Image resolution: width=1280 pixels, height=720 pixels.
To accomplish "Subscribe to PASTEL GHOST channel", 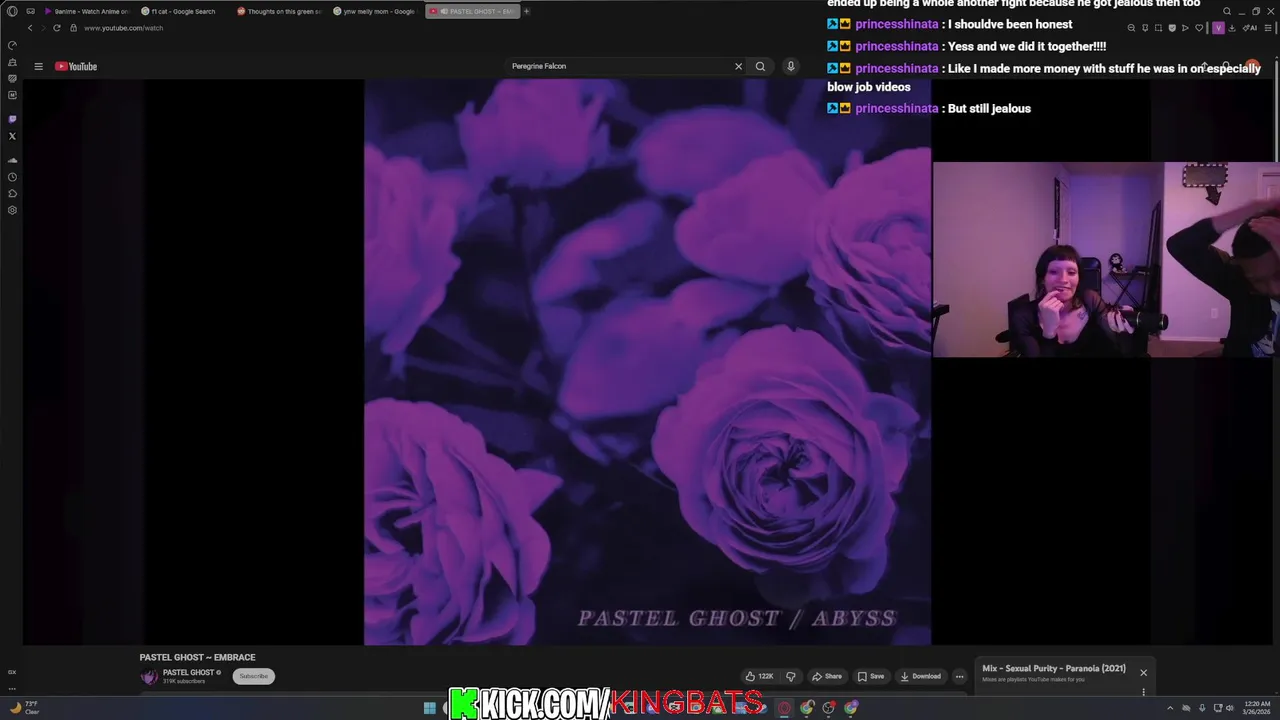I will coord(254,676).
